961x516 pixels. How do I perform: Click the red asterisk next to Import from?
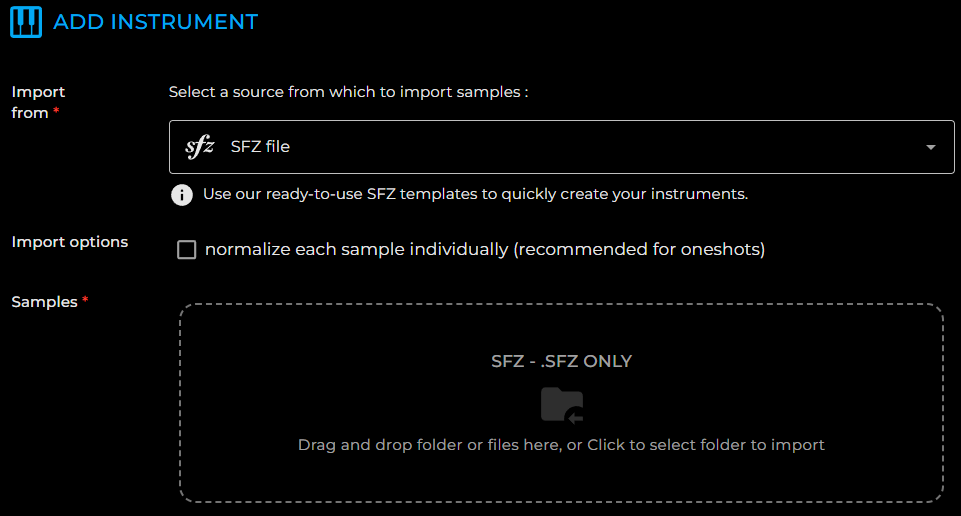coord(56,110)
